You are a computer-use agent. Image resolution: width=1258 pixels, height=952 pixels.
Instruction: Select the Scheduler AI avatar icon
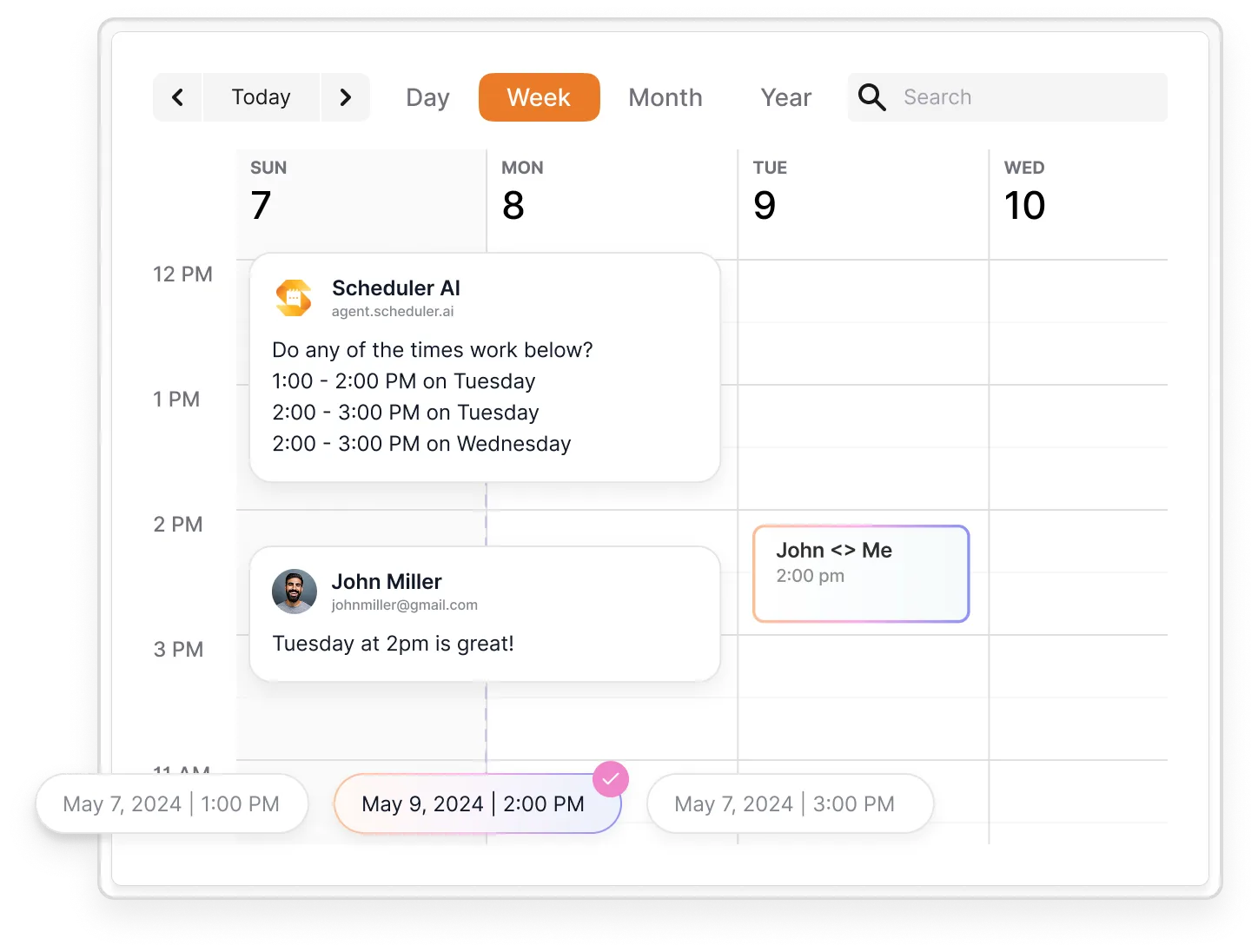pos(294,298)
